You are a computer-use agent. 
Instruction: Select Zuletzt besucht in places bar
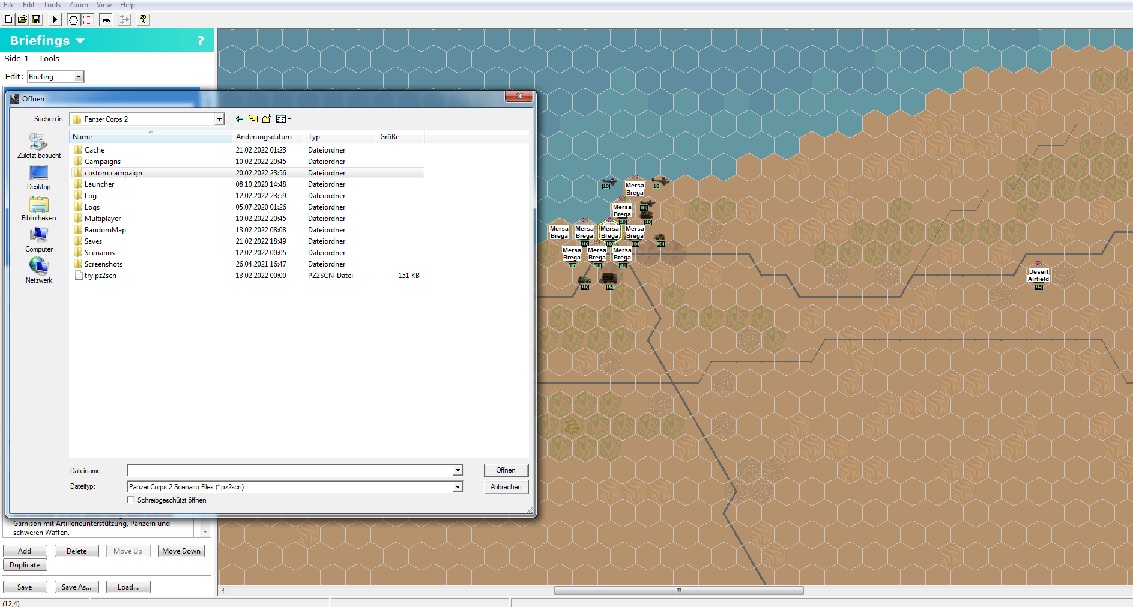(39, 147)
